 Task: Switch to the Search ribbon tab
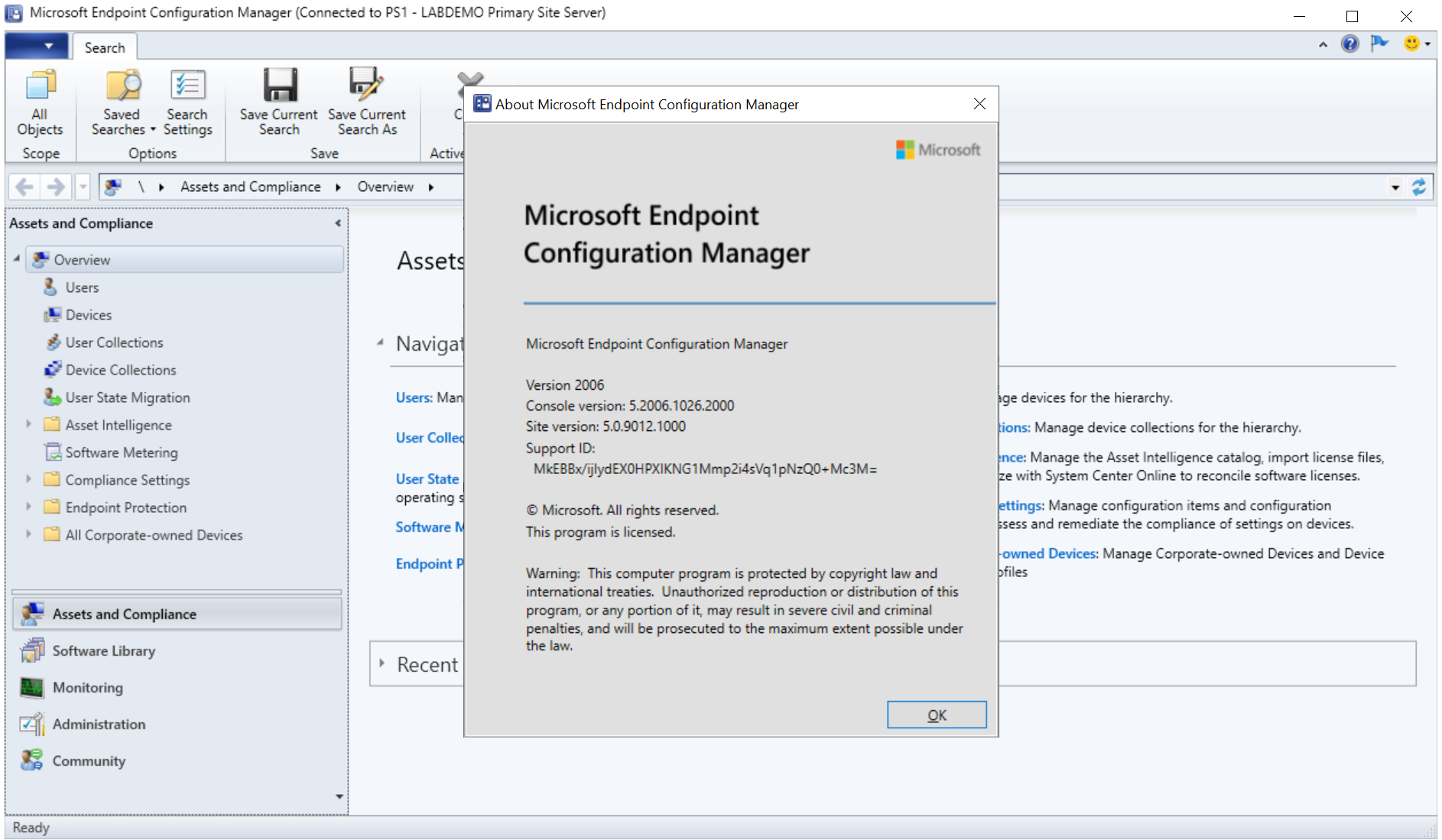pyautogui.click(x=104, y=47)
